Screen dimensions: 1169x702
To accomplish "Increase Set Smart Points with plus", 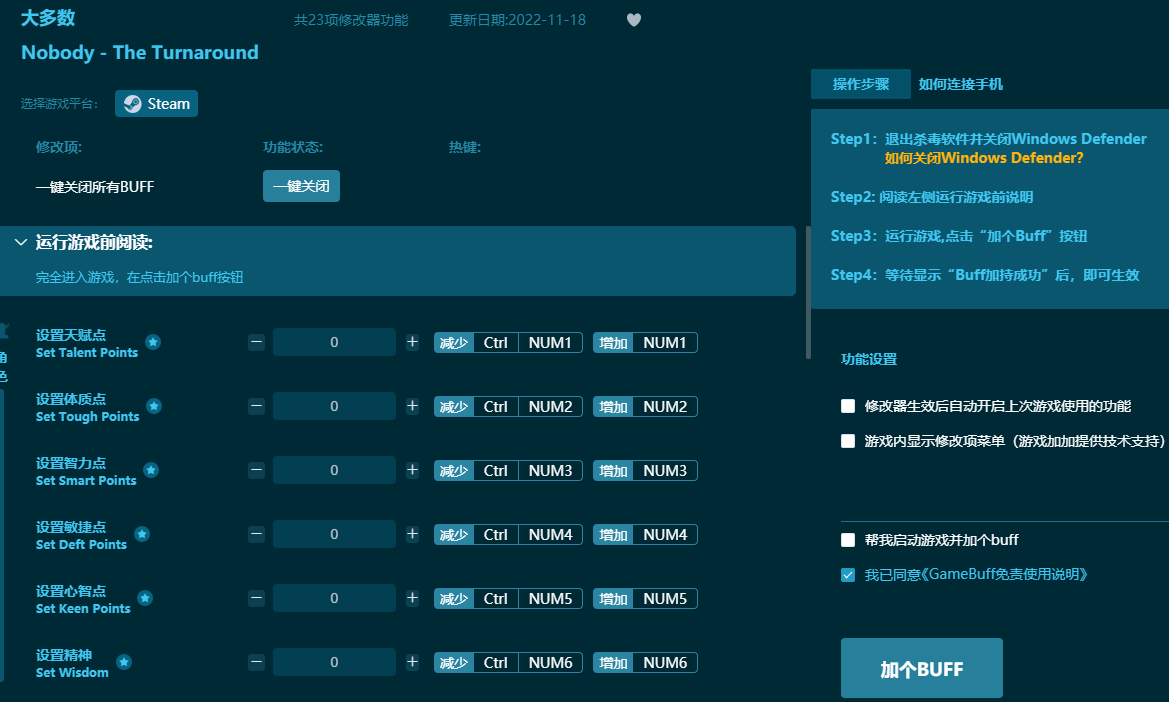I will [x=412, y=470].
